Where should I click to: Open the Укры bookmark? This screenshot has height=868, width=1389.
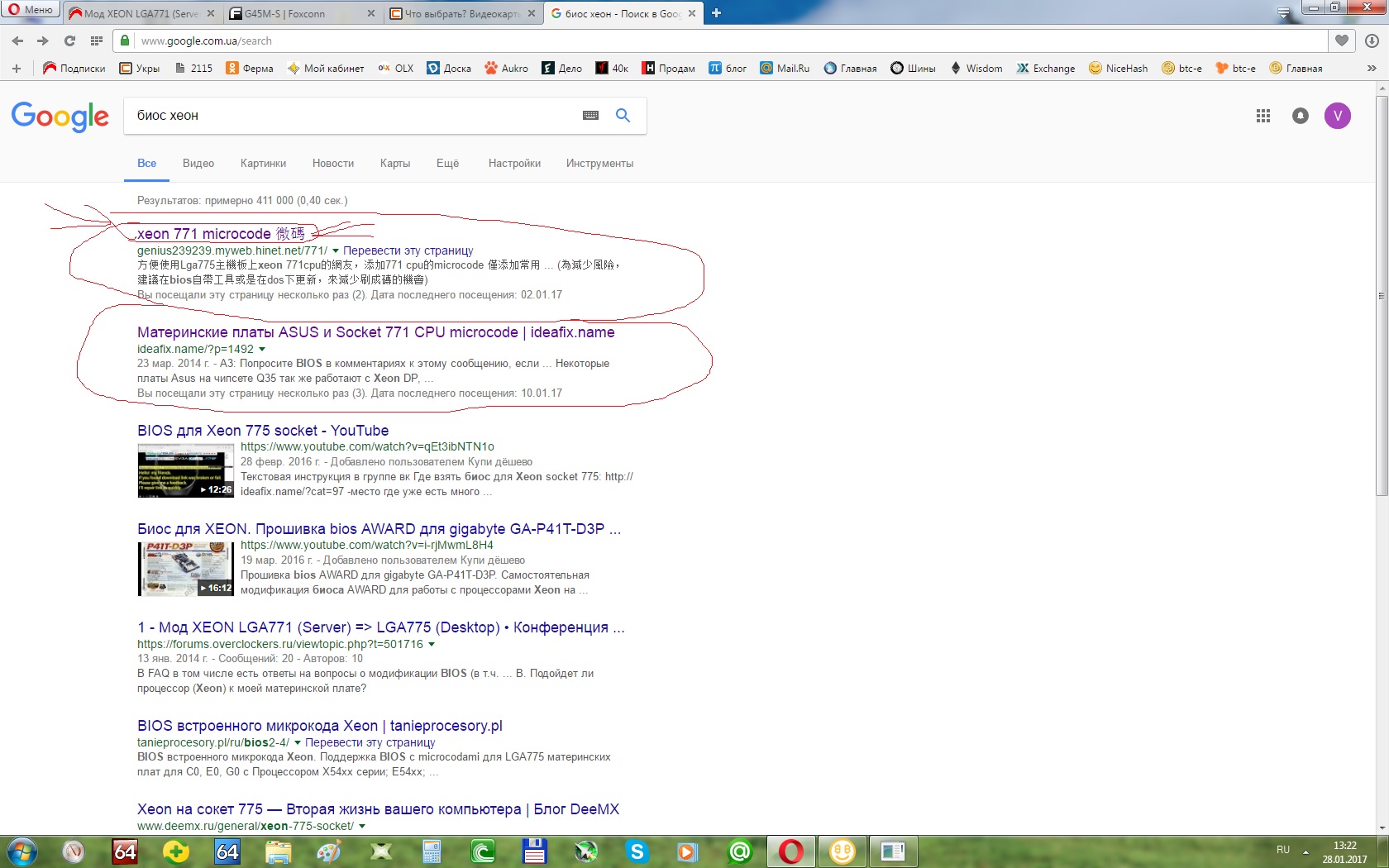(x=140, y=69)
